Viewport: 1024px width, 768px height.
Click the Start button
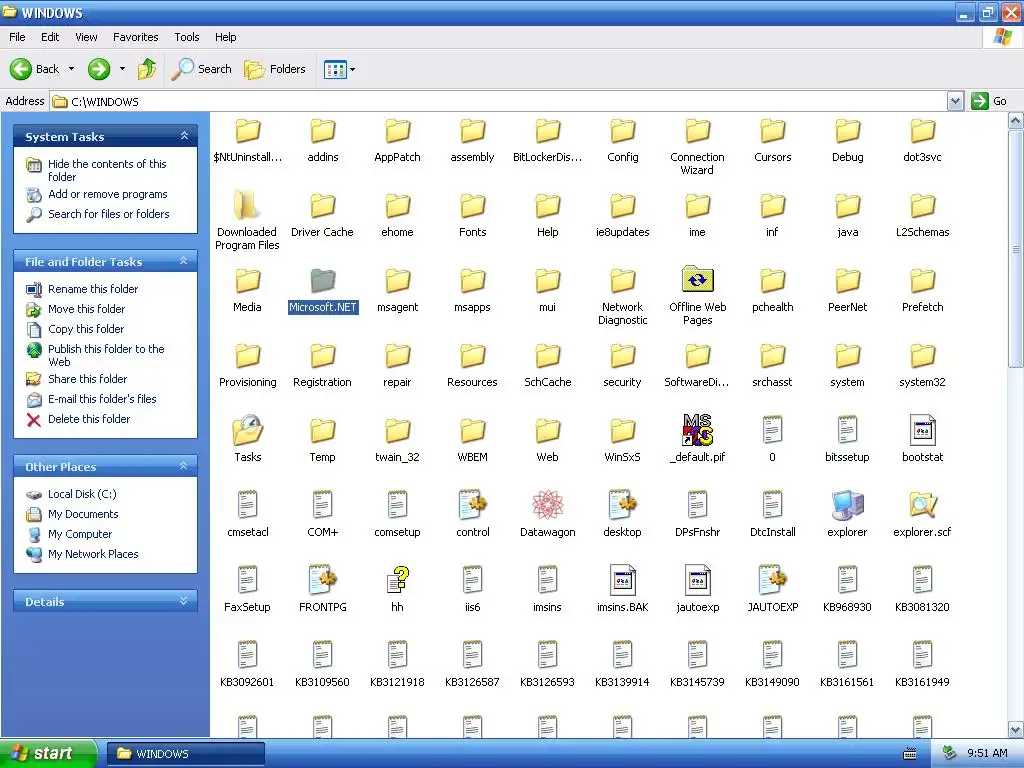click(47, 753)
